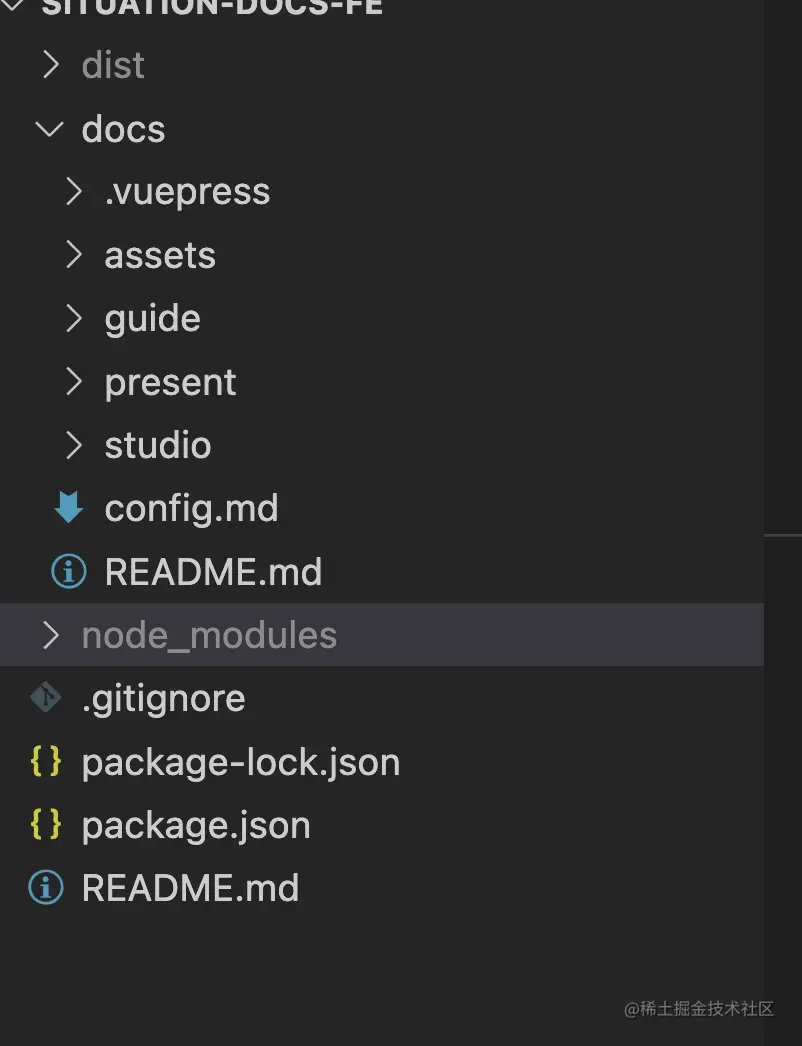The width and height of the screenshot is (802, 1046).
Task: Click the blue markdown arrow icon beside config.md
Action: 68,508
